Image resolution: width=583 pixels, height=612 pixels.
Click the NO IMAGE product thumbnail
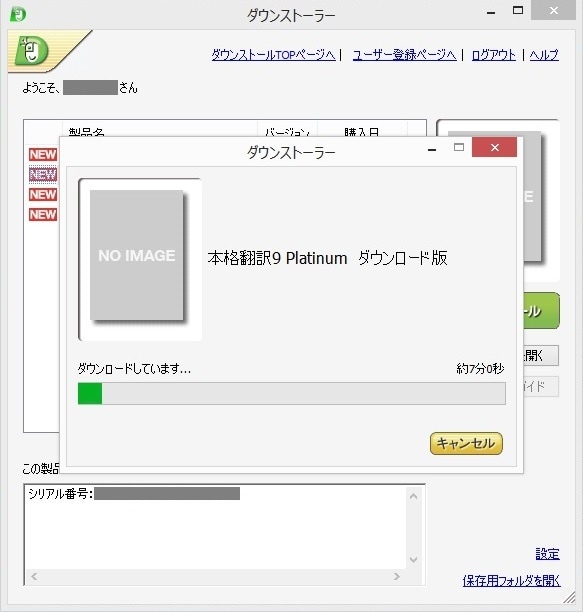pos(137,255)
